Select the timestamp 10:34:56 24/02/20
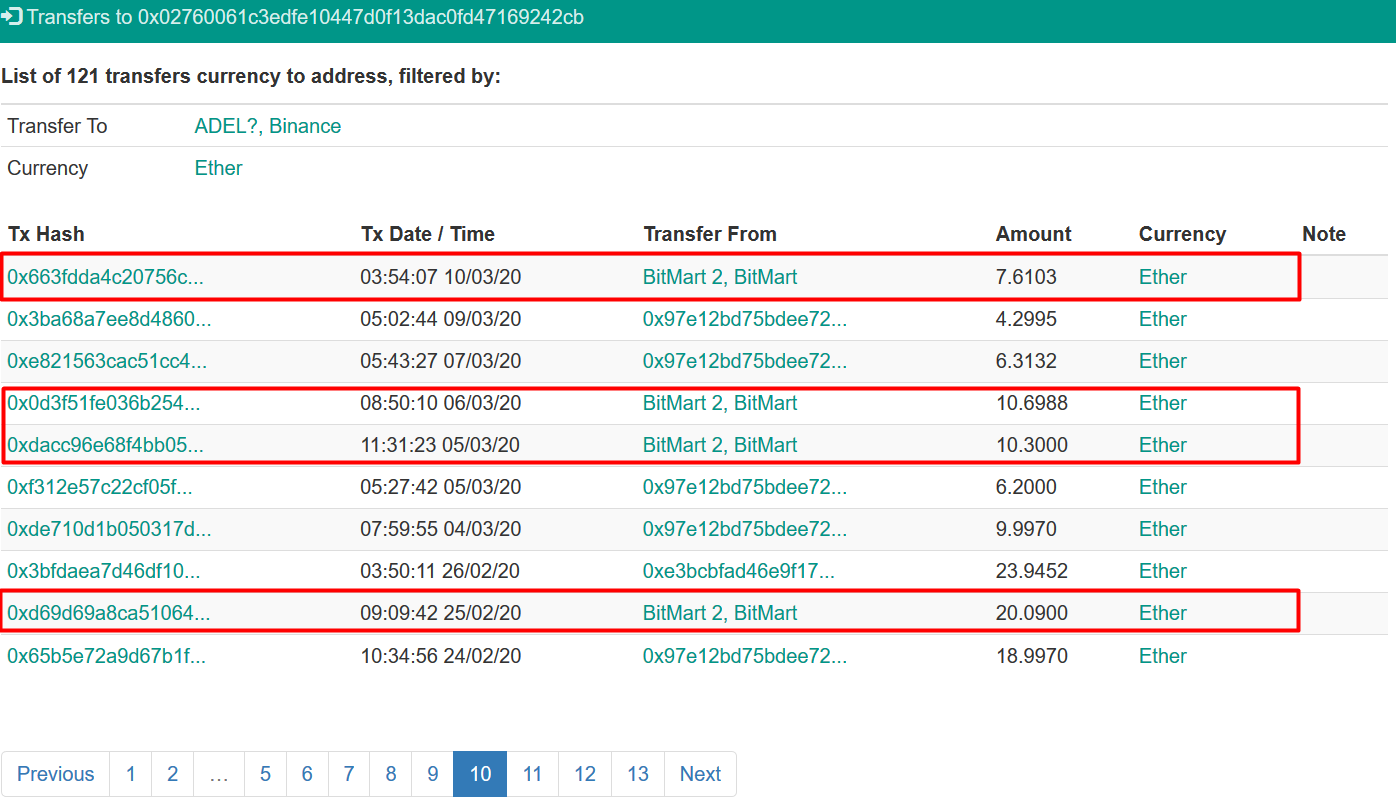Image resolution: width=1396 pixels, height=807 pixels. [440, 656]
